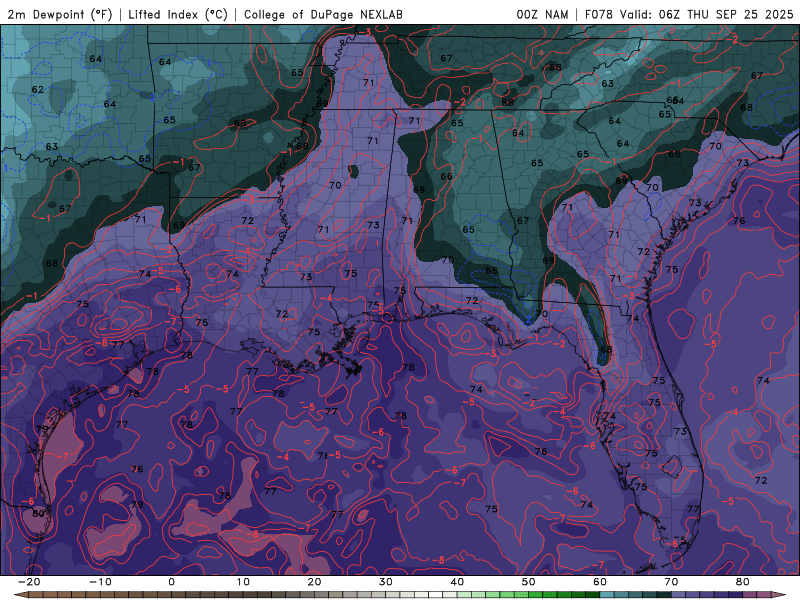Screen dimensions: 800x600
Task: Click the "80" label on the color scale
Action: tap(743, 582)
